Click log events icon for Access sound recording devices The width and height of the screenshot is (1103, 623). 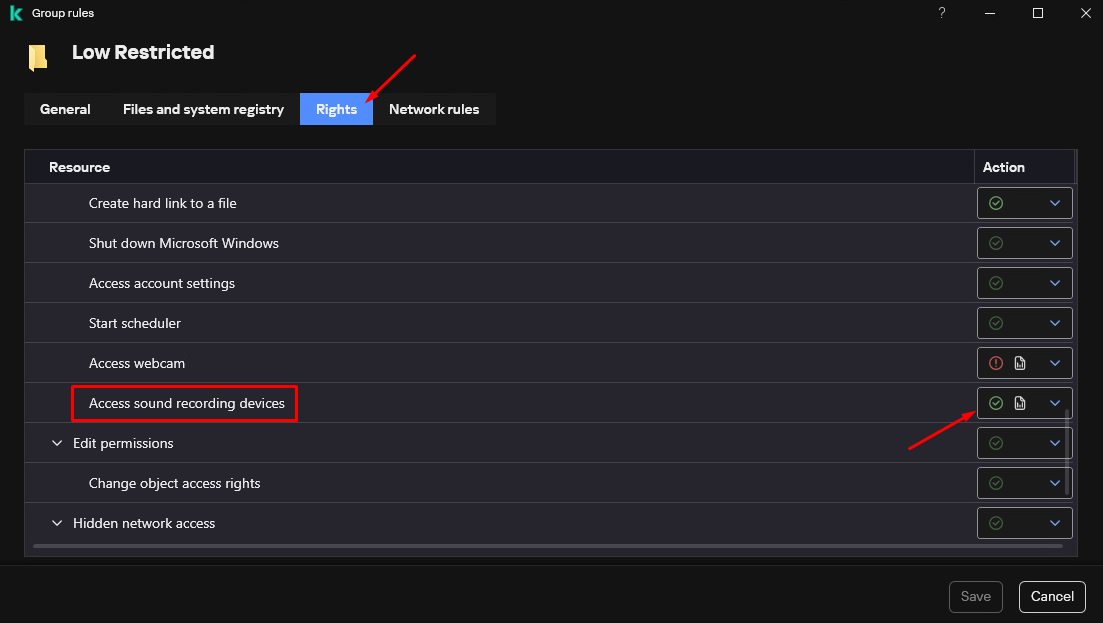tap(1020, 403)
